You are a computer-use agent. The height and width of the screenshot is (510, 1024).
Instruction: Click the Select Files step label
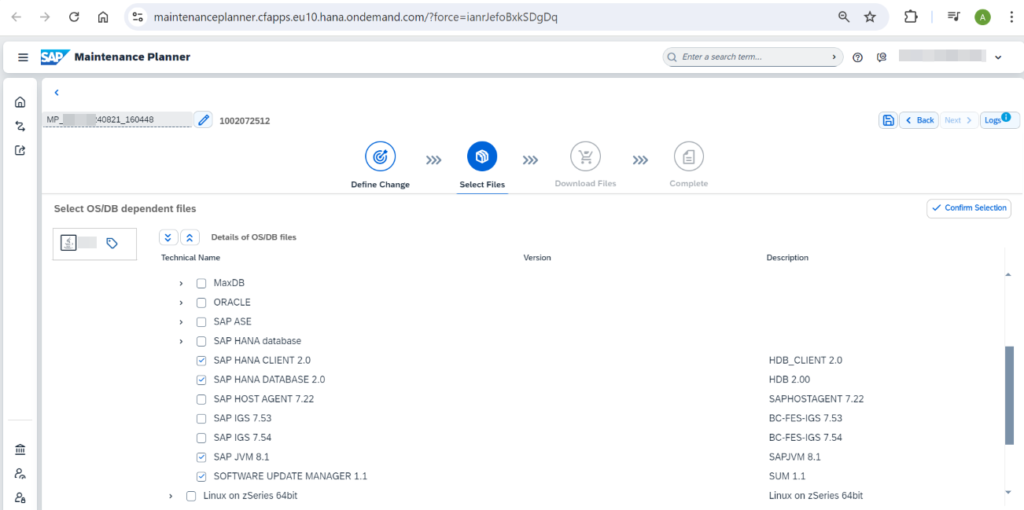(x=482, y=185)
